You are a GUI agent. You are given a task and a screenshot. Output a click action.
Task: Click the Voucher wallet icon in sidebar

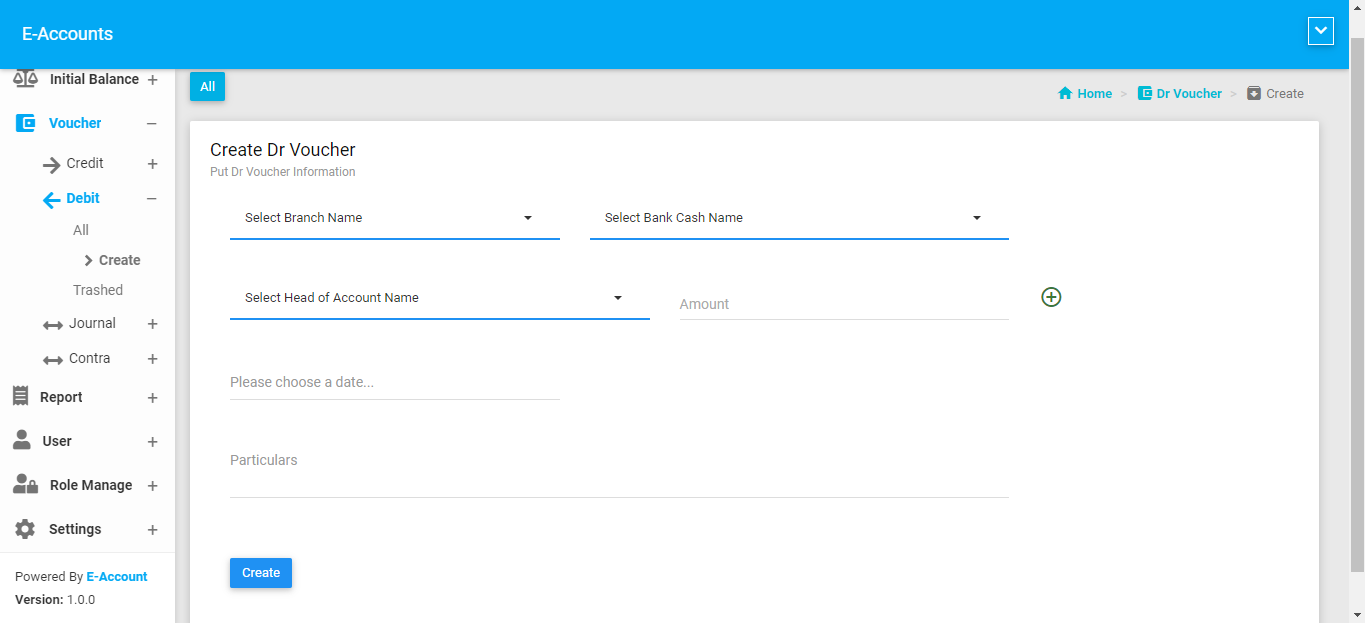pos(25,123)
